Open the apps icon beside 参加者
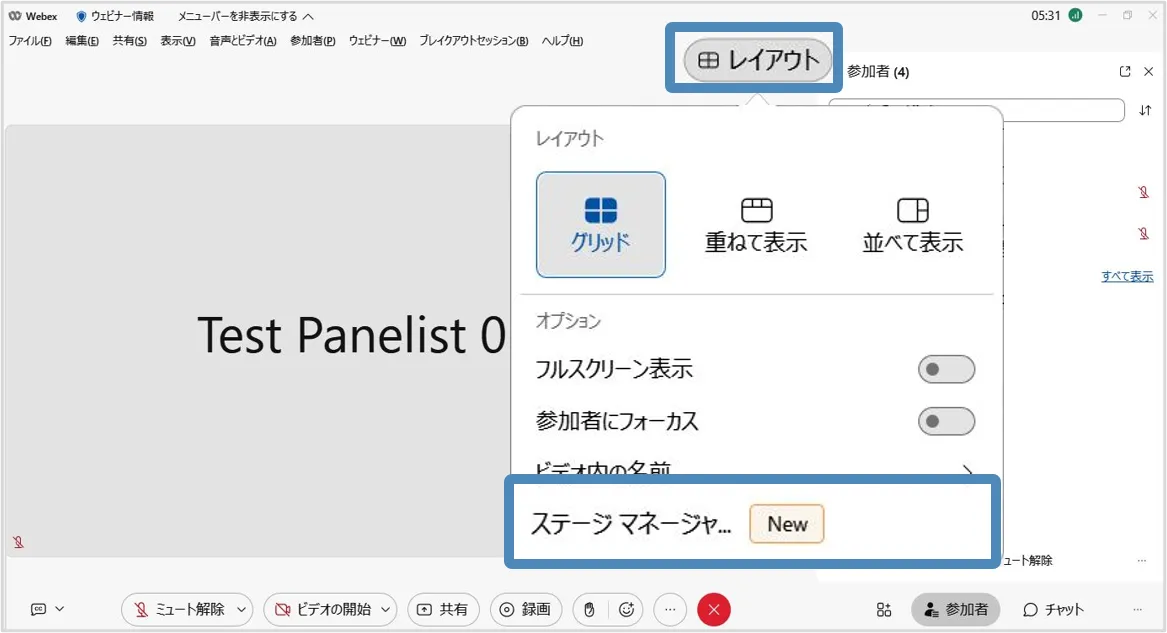1167x633 pixels. point(884,609)
